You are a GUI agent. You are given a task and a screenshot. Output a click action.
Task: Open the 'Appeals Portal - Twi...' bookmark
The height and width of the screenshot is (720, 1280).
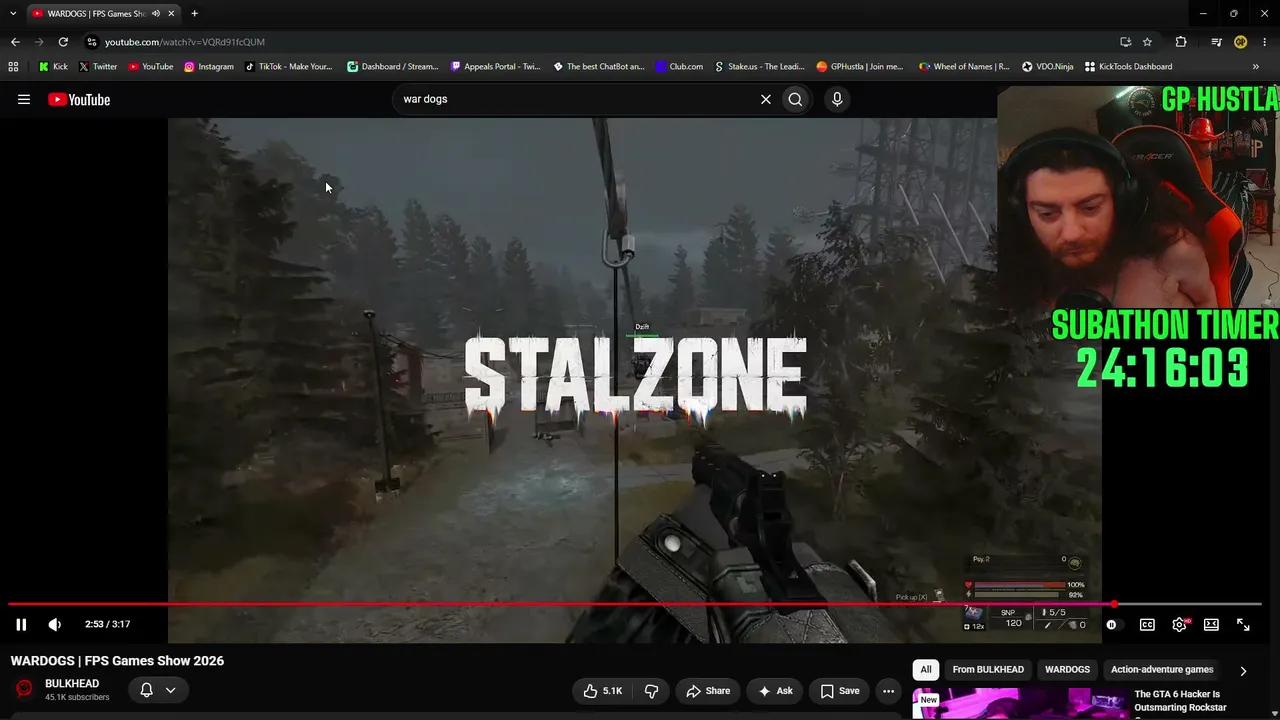click(x=496, y=67)
